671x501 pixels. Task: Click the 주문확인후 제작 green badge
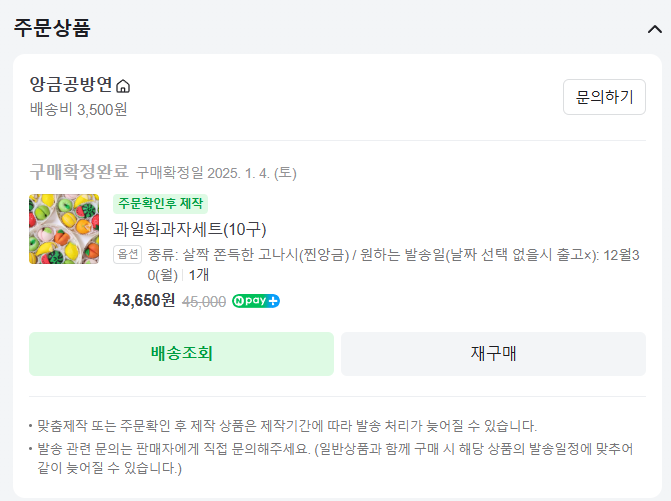[x=160, y=203]
